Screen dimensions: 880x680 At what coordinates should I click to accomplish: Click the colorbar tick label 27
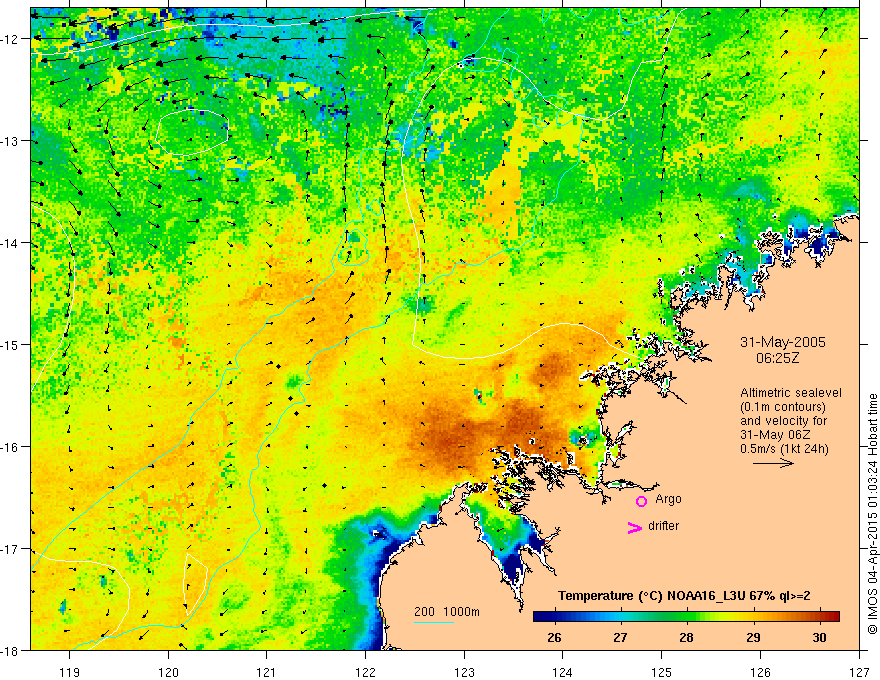pos(620,637)
